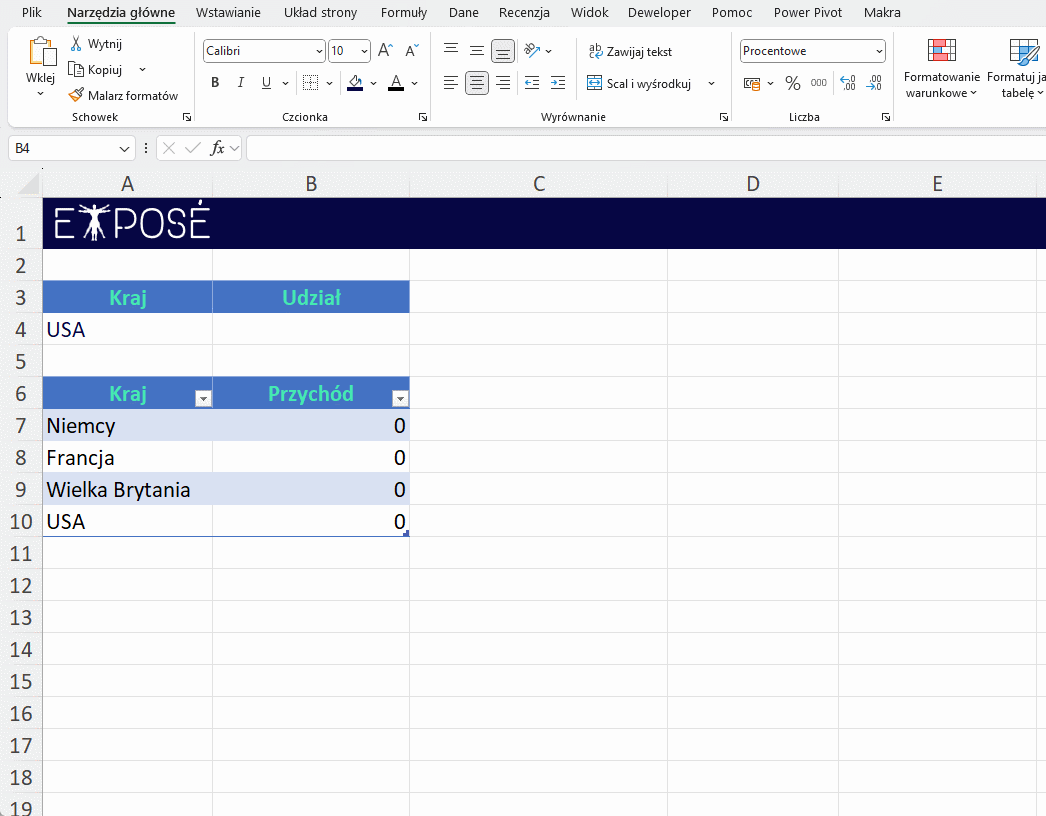Align text right in the cell

pyautogui.click(x=503, y=83)
